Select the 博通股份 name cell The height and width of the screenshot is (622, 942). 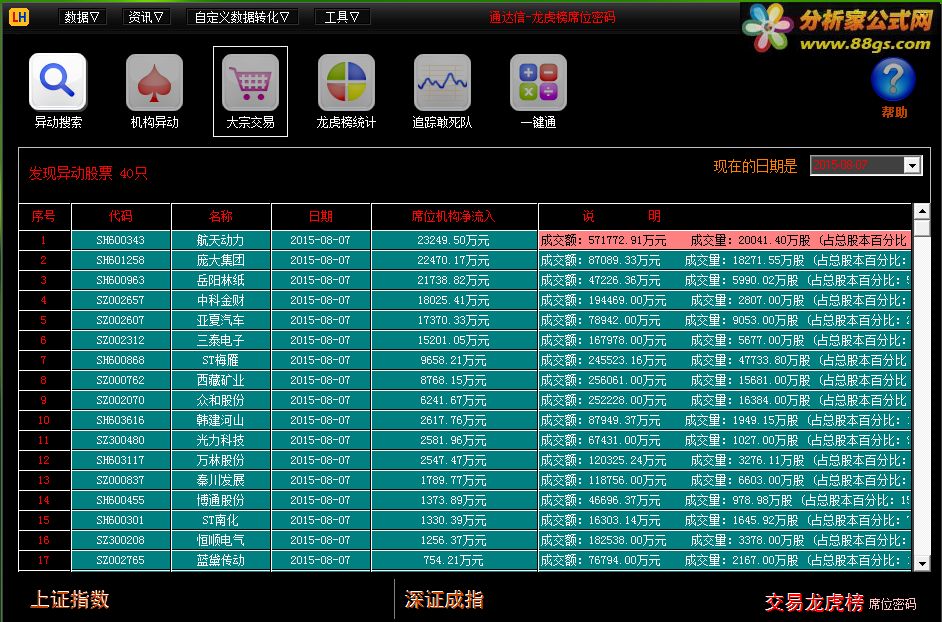coord(220,500)
